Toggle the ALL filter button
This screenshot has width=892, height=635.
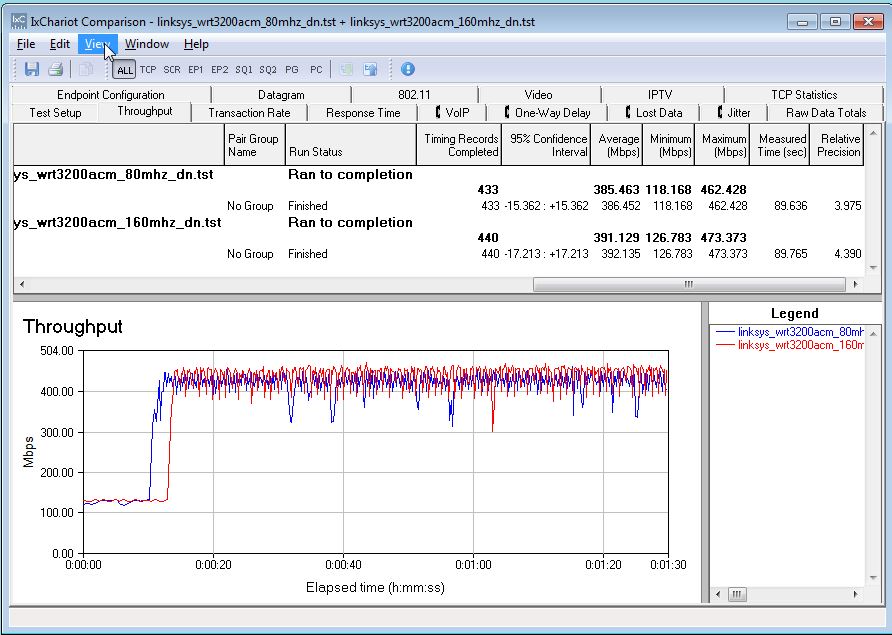[124, 69]
